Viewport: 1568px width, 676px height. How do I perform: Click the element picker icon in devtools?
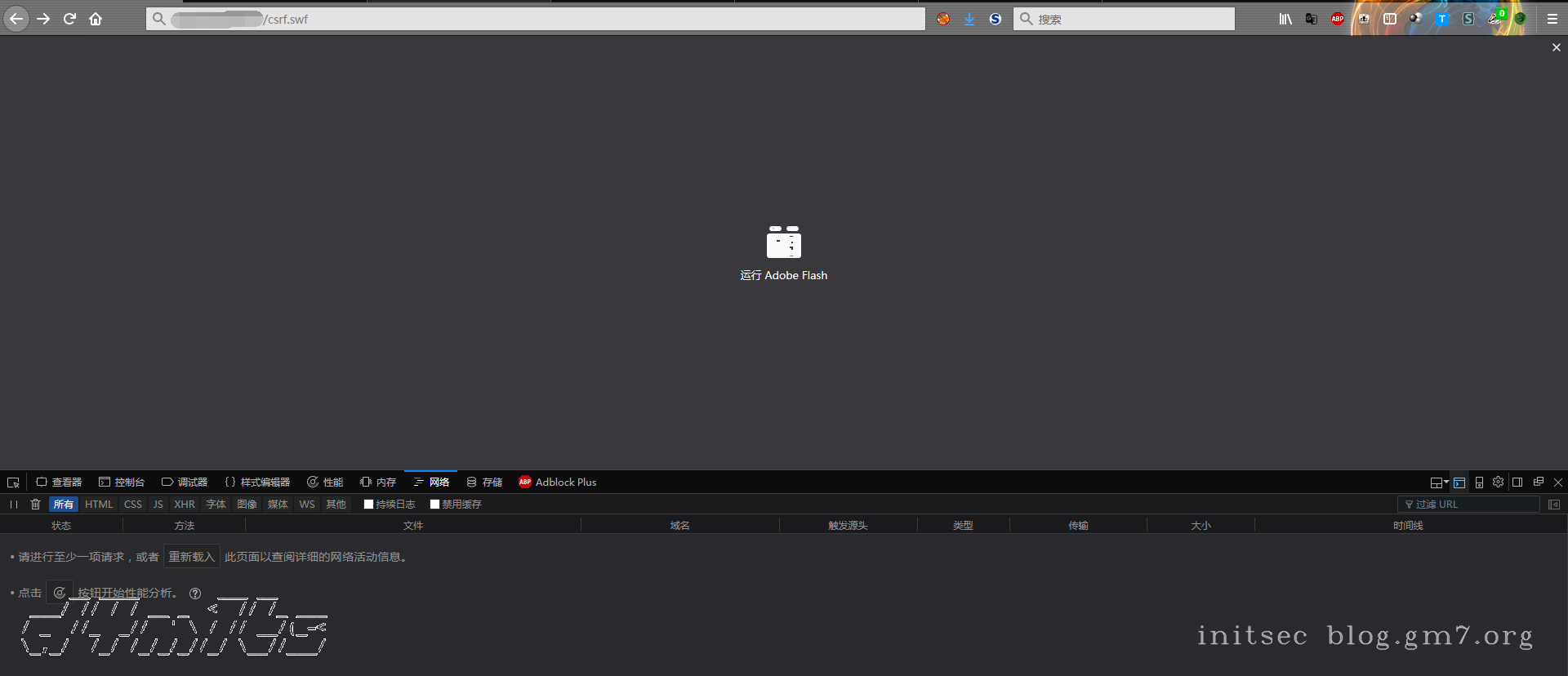coord(13,483)
